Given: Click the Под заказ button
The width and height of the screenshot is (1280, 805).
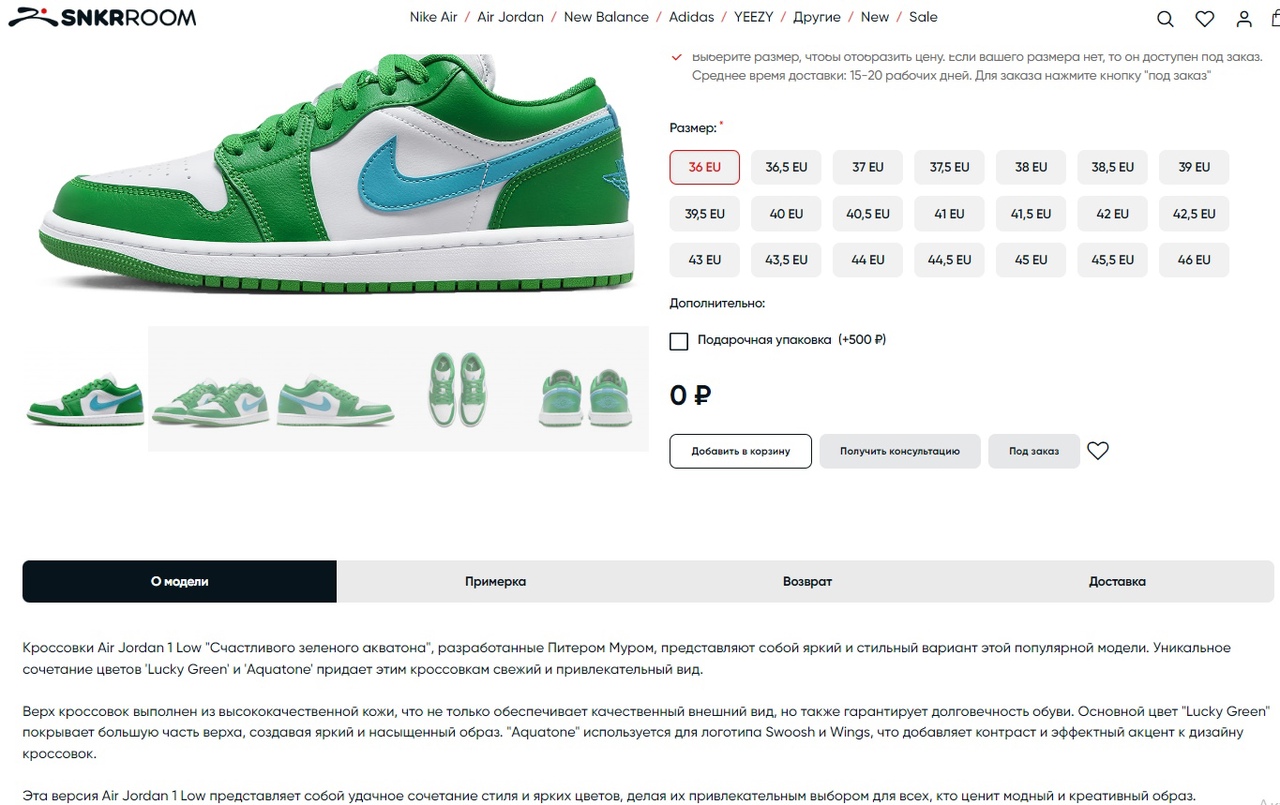Looking at the screenshot, I should pos(1034,451).
